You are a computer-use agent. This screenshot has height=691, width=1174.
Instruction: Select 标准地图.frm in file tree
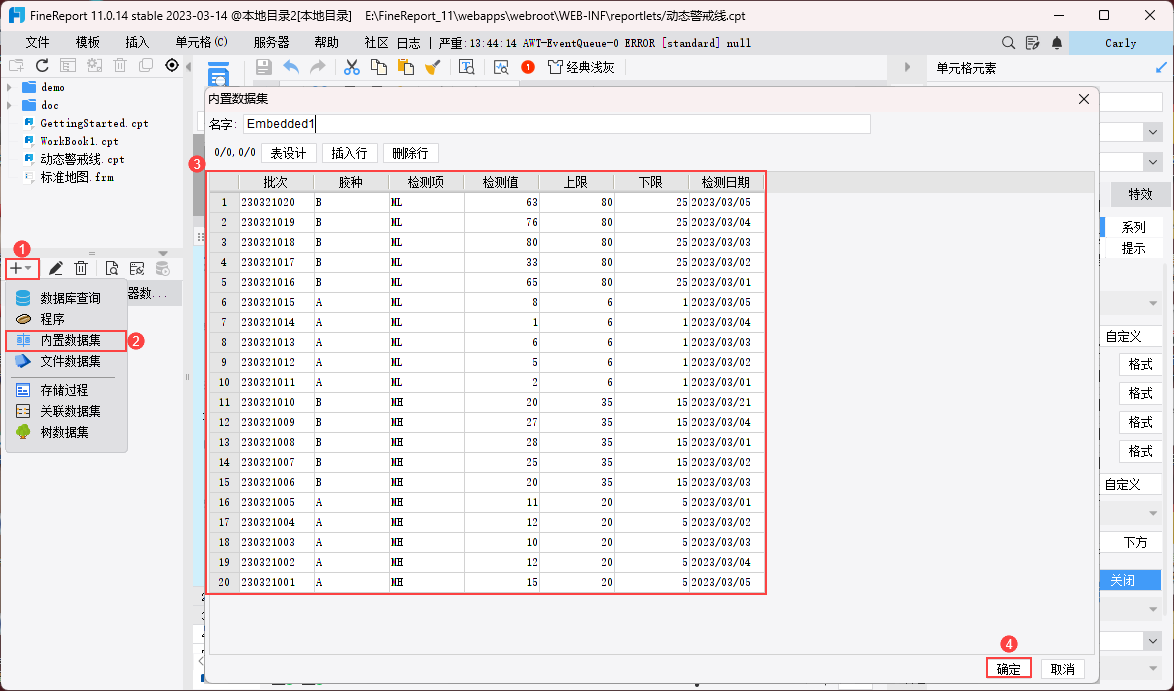point(76,177)
